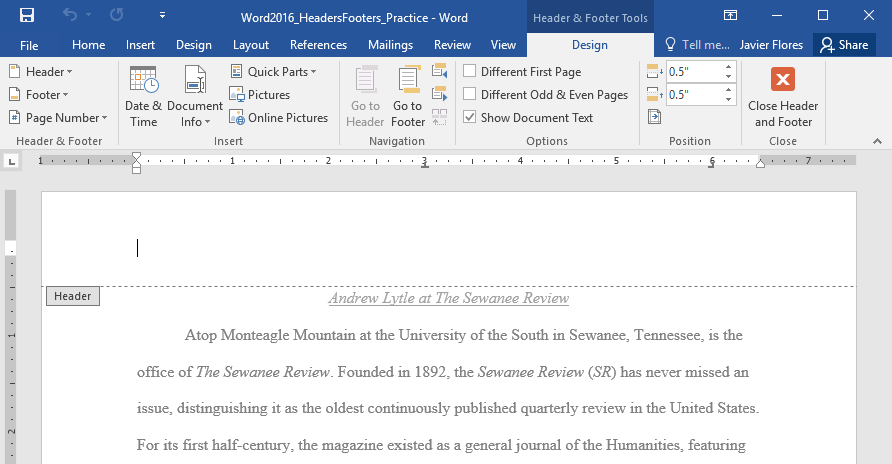Open the Page Number dropdown
The height and width of the screenshot is (464, 892).
click(58, 118)
